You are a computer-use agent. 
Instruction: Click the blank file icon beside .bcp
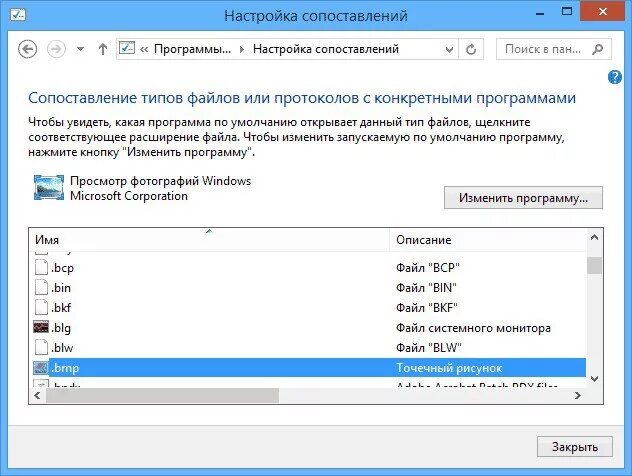(41, 267)
